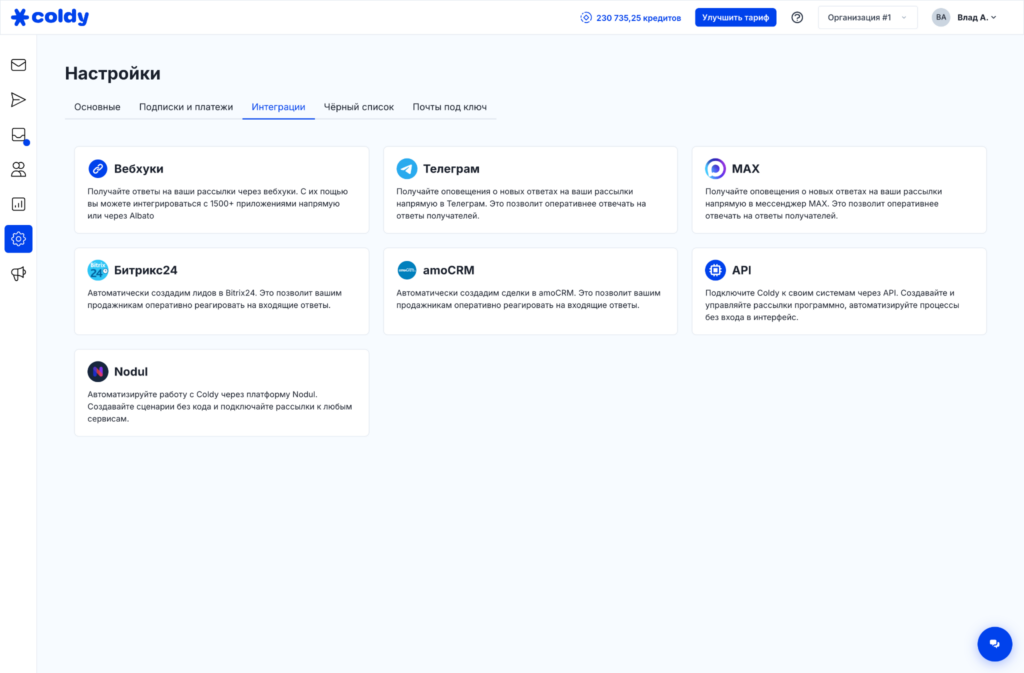Viewport: 1024px width, 673px height.
Task: Open the Битрикс24 card title
Action: 146,270
